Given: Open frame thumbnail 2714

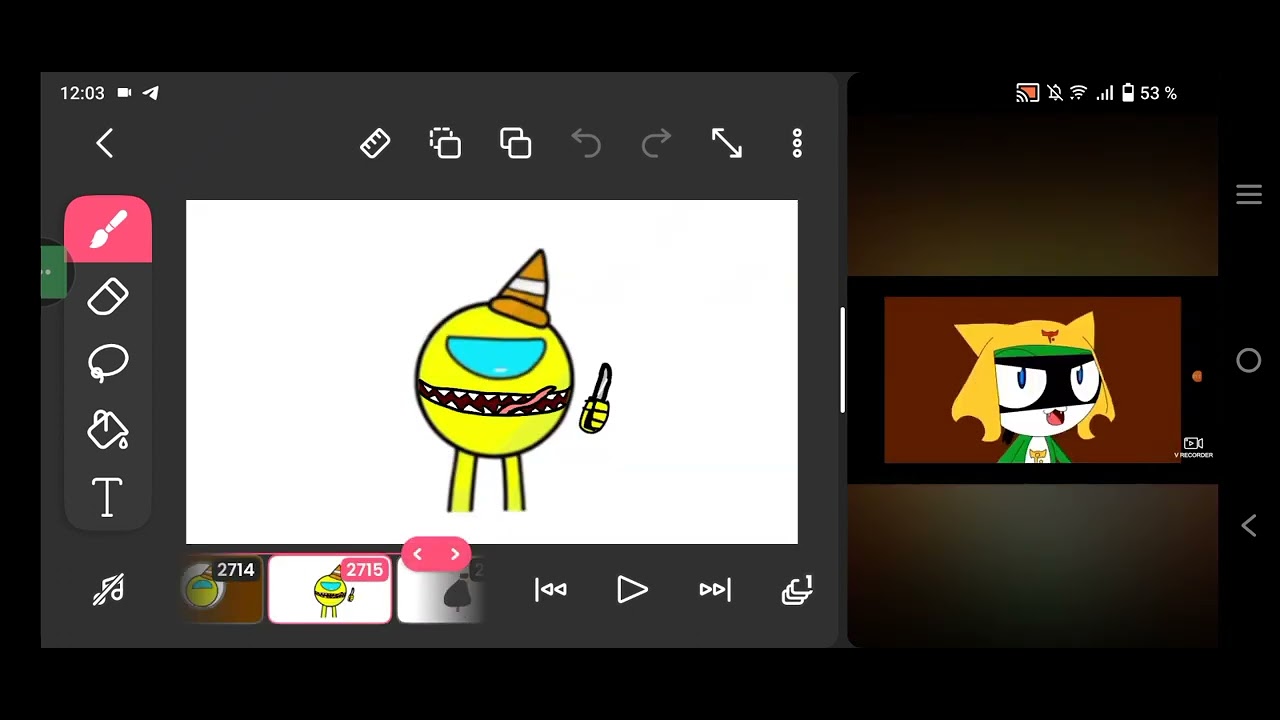Looking at the screenshot, I should click(x=223, y=590).
